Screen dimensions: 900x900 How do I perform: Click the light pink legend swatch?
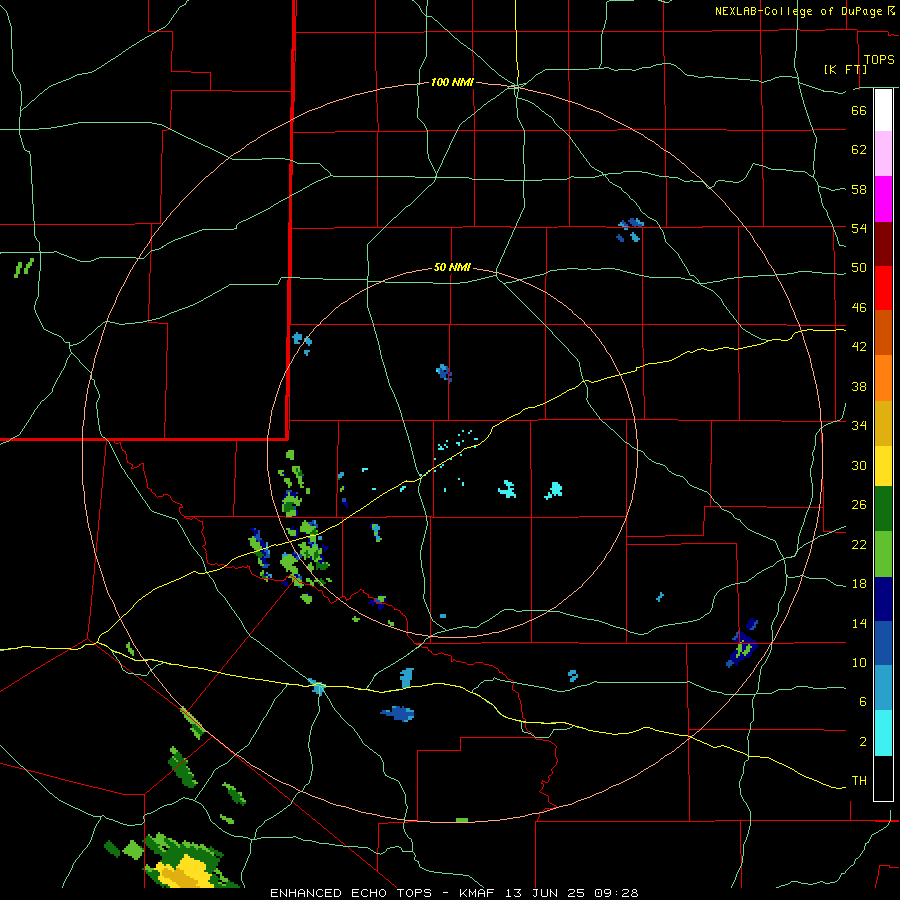coord(883,153)
